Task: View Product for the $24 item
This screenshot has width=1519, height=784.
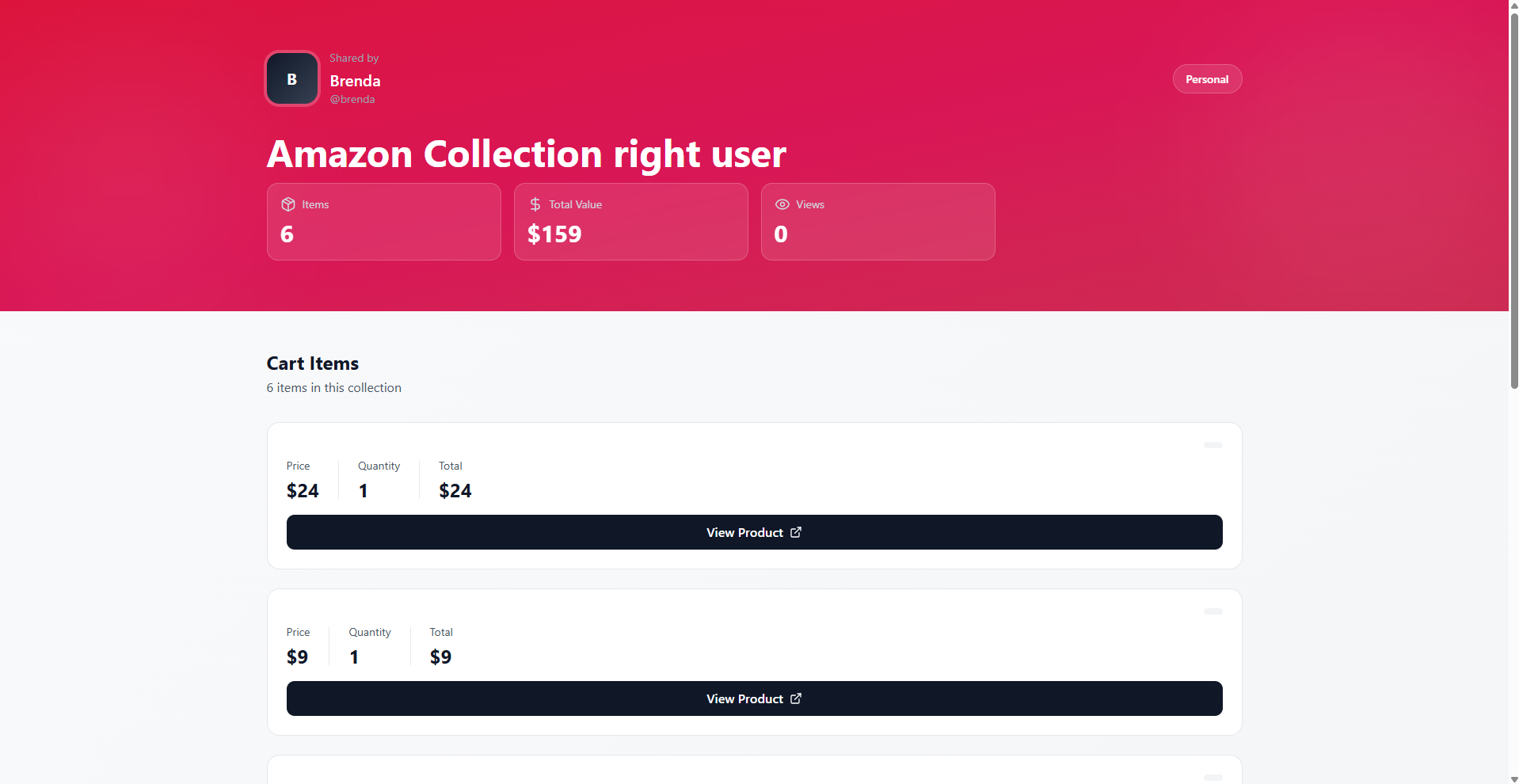Action: 753,532
